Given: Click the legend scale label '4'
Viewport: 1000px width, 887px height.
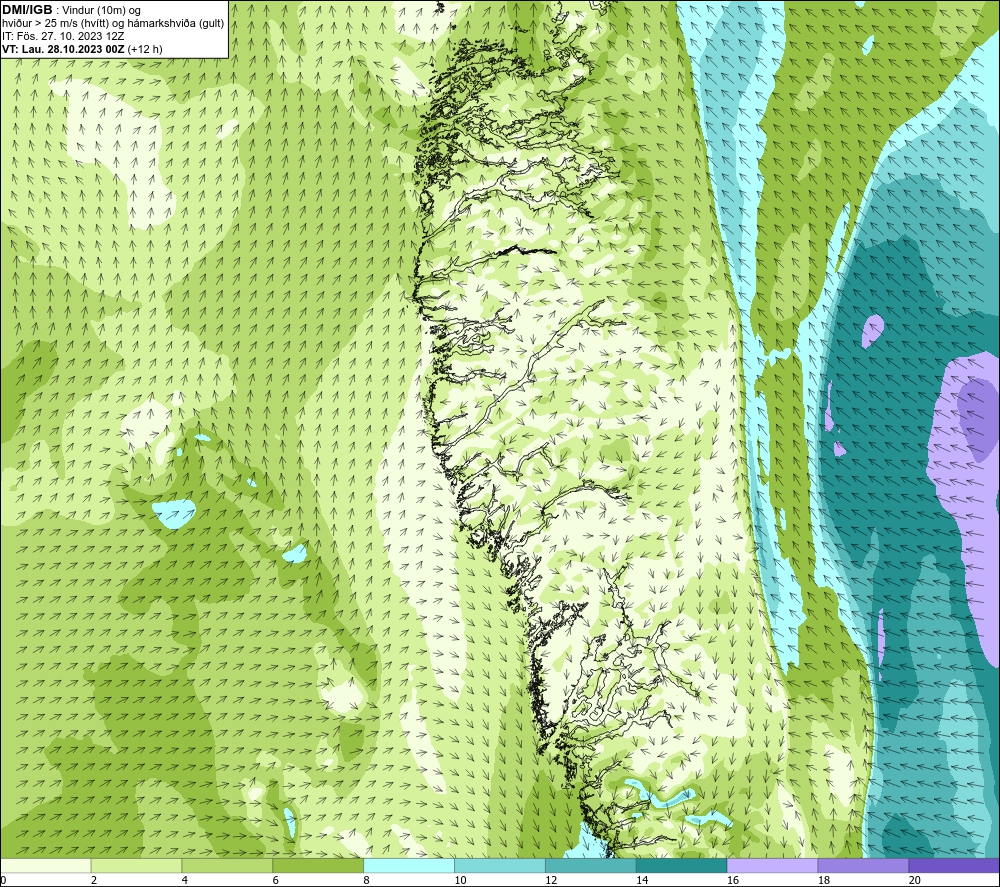Looking at the screenshot, I should 185,880.
